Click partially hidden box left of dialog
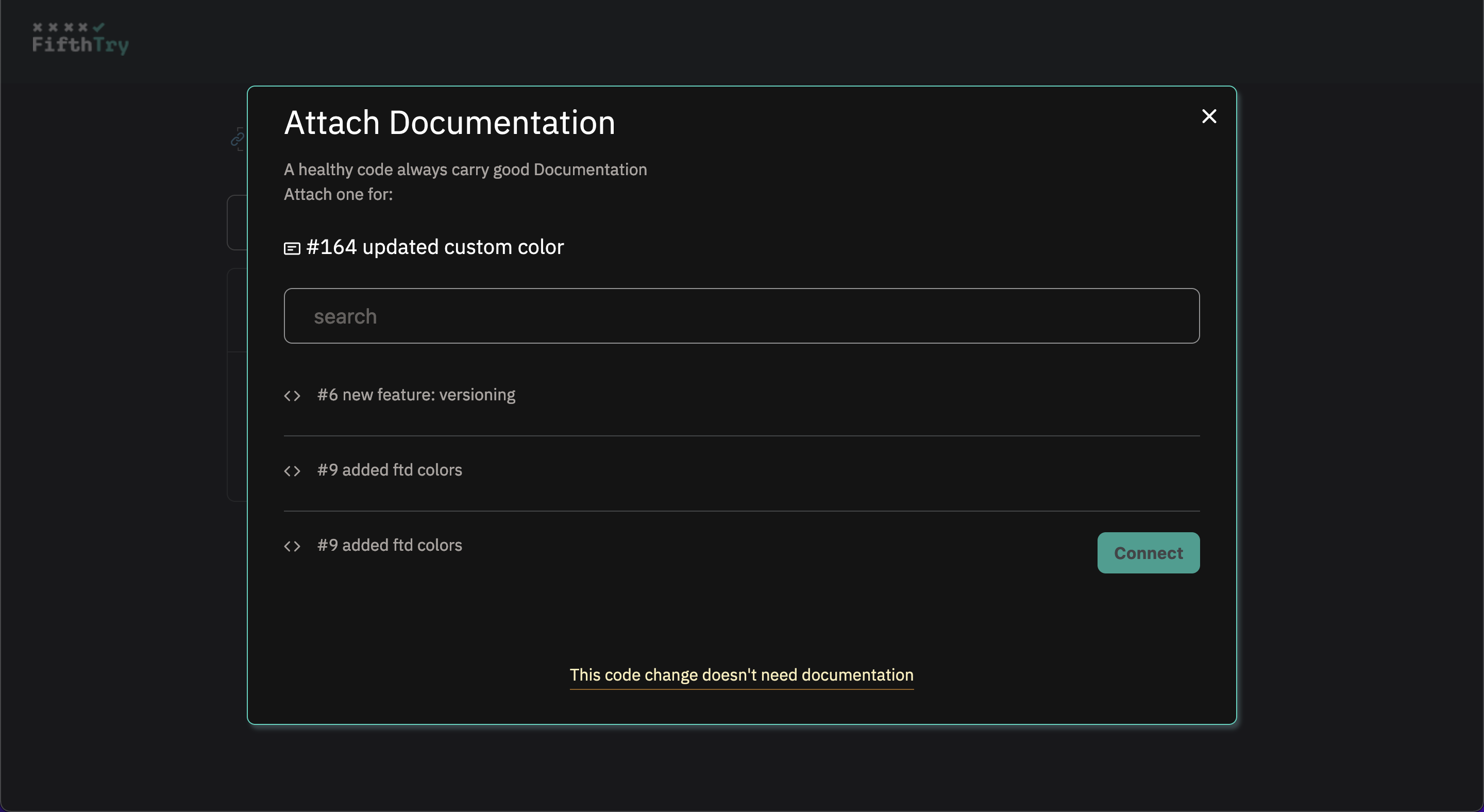The height and width of the screenshot is (812, 1484). click(x=237, y=222)
